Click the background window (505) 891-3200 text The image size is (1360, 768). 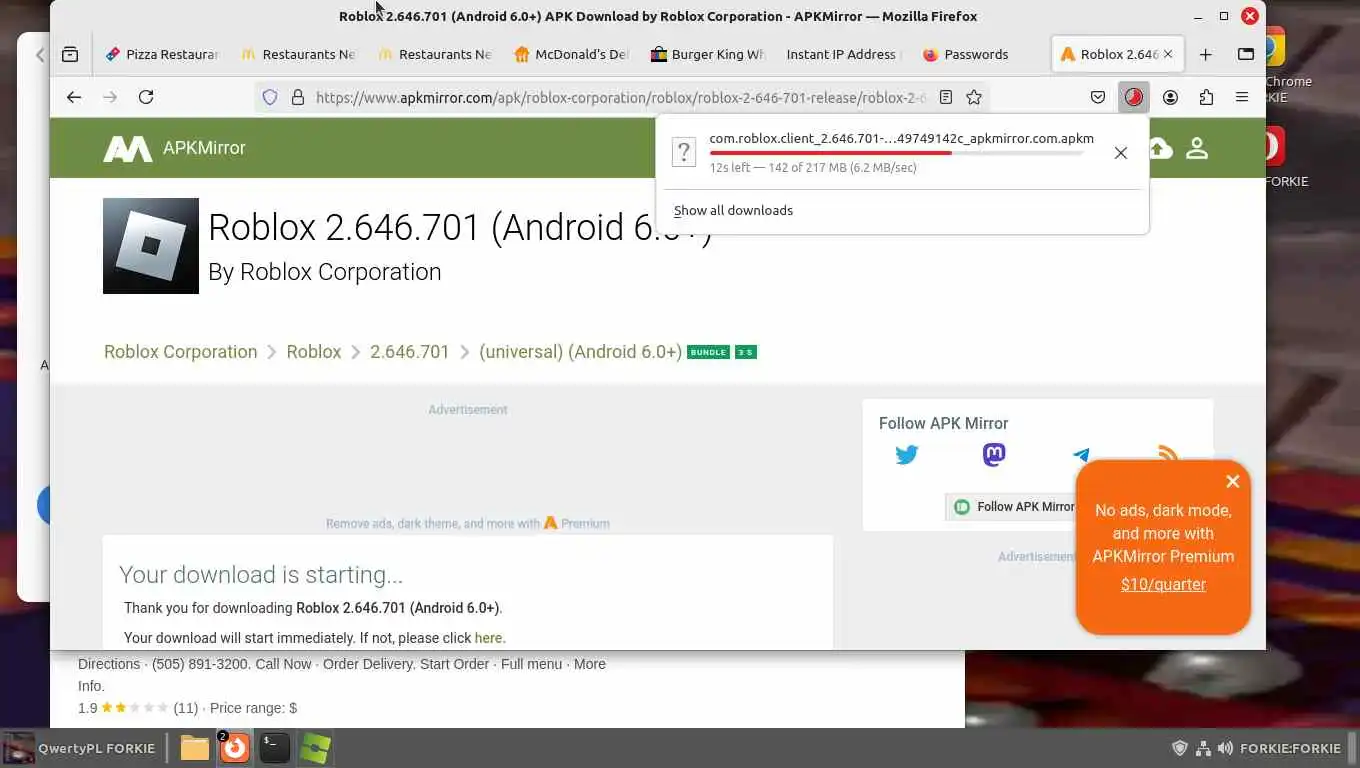point(200,664)
